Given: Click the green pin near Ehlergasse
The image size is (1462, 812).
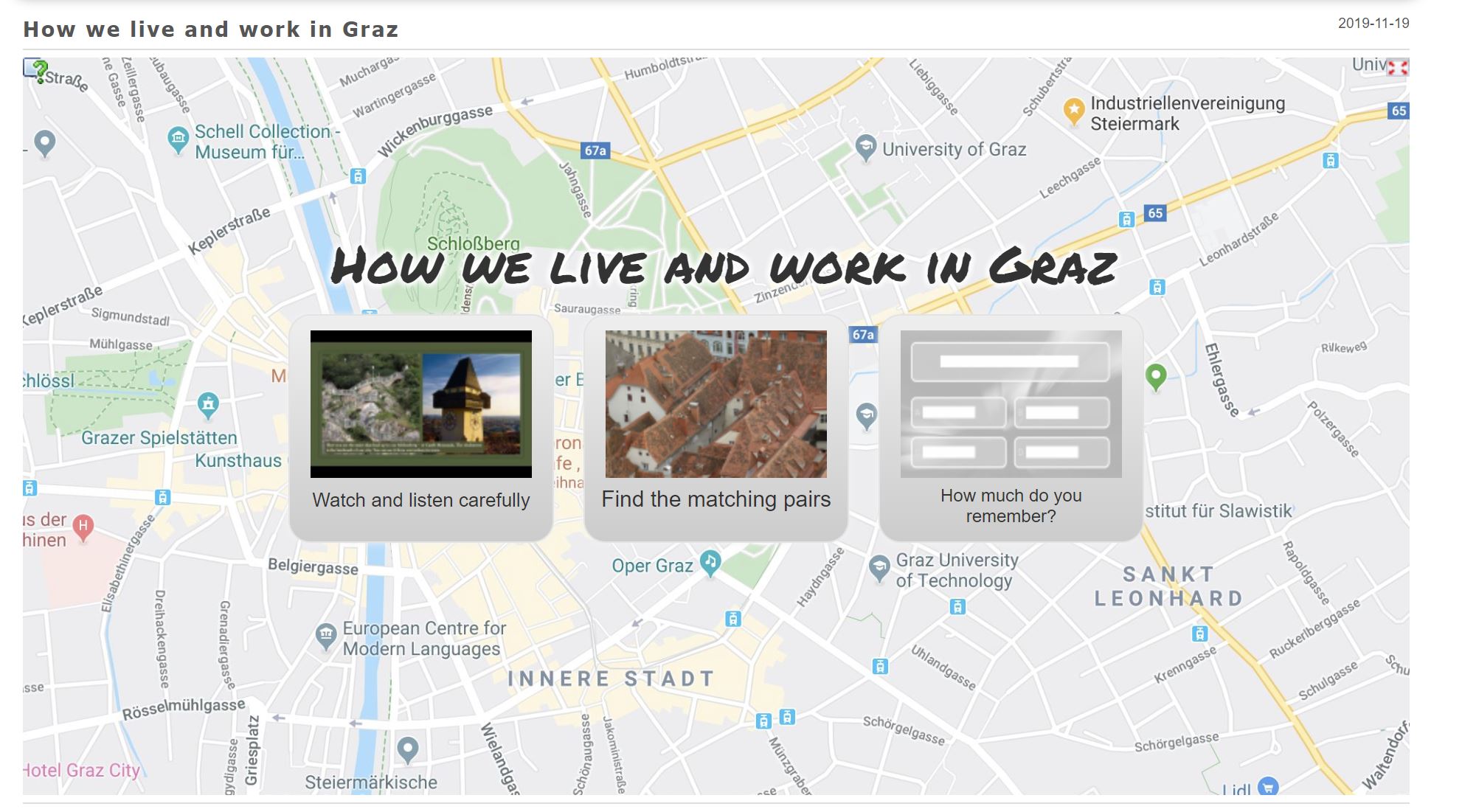Looking at the screenshot, I should click(x=1156, y=375).
